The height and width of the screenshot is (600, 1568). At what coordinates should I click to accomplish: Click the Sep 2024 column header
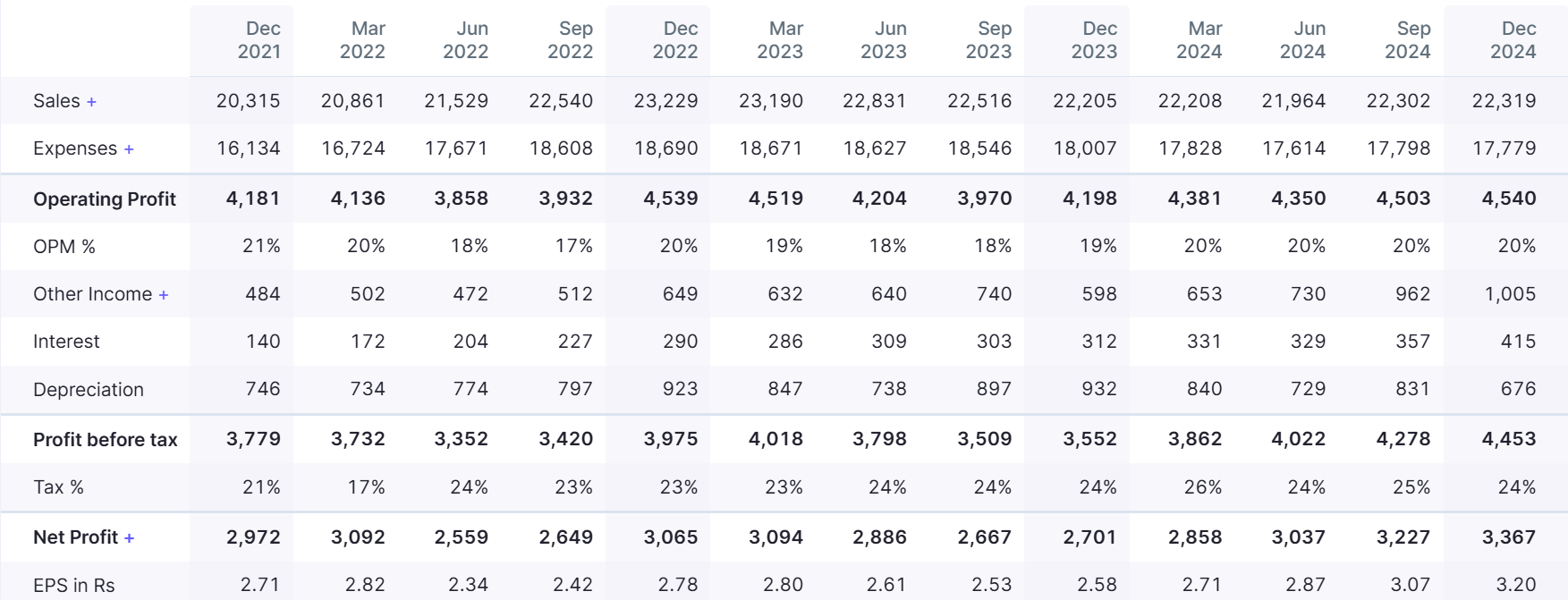click(1408, 40)
